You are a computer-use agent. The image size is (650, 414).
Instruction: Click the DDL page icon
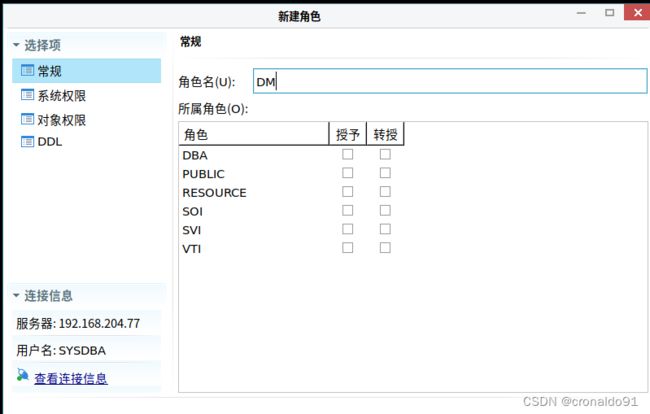tap(27, 142)
